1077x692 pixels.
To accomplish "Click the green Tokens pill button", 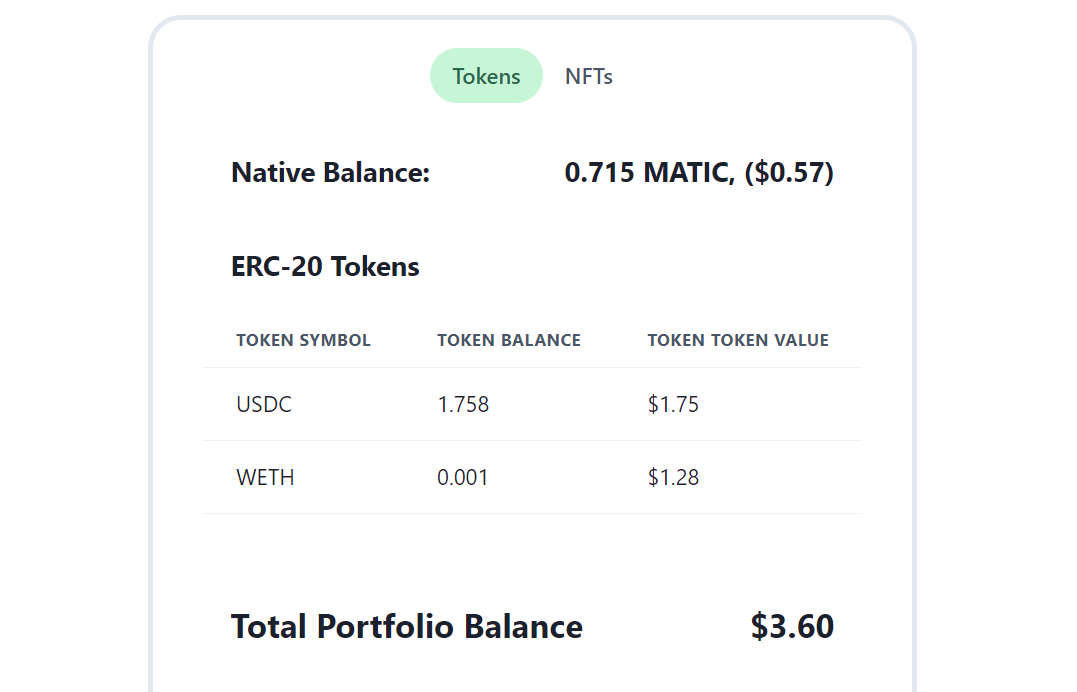I will pyautogui.click(x=486, y=75).
